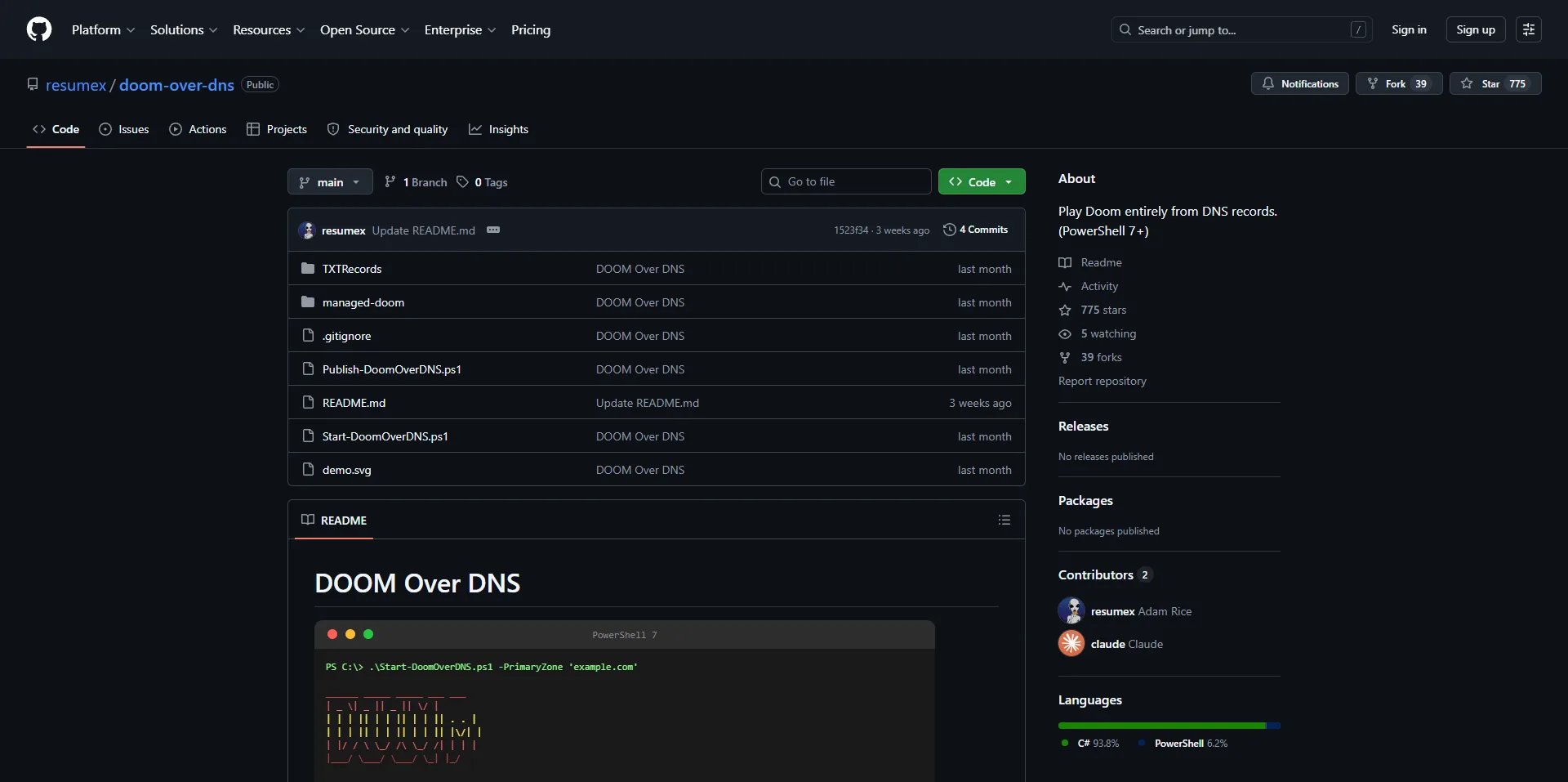1568x782 pixels.
Task: Click the commit history clock icon
Action: 948,230
